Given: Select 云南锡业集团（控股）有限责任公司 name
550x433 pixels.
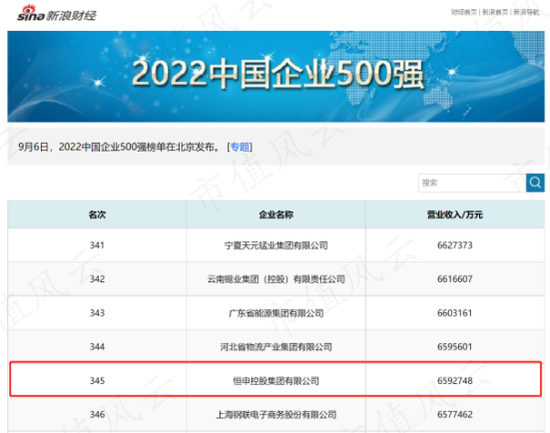Looking at the screenshot, I should [x=276, y=279].
